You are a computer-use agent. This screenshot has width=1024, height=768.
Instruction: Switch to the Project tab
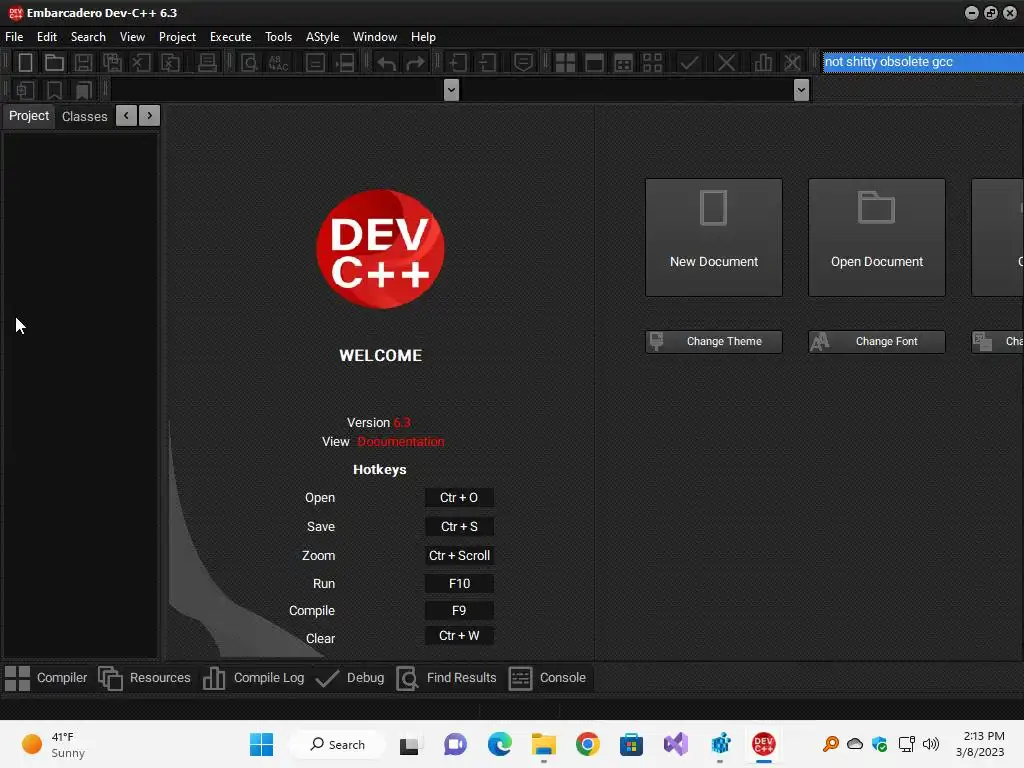pos(29,116)
